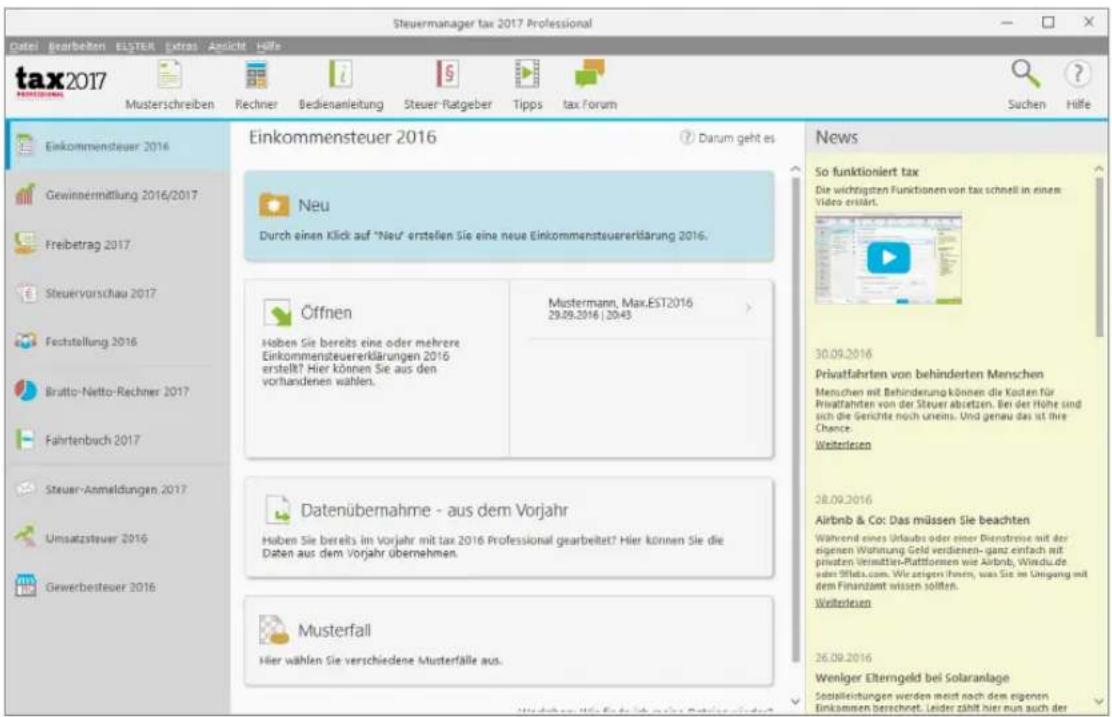Open the Extras menu

(181, 46)
